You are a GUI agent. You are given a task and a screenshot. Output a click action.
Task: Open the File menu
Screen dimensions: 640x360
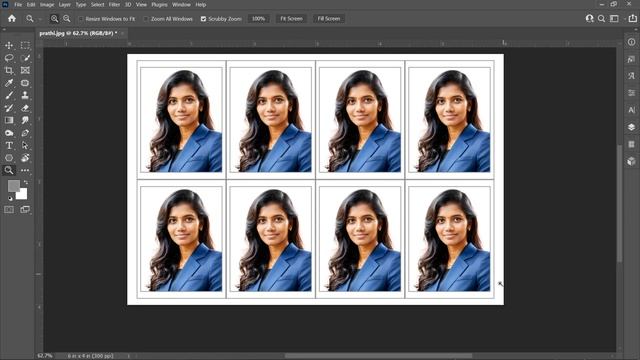coord(18,5)
